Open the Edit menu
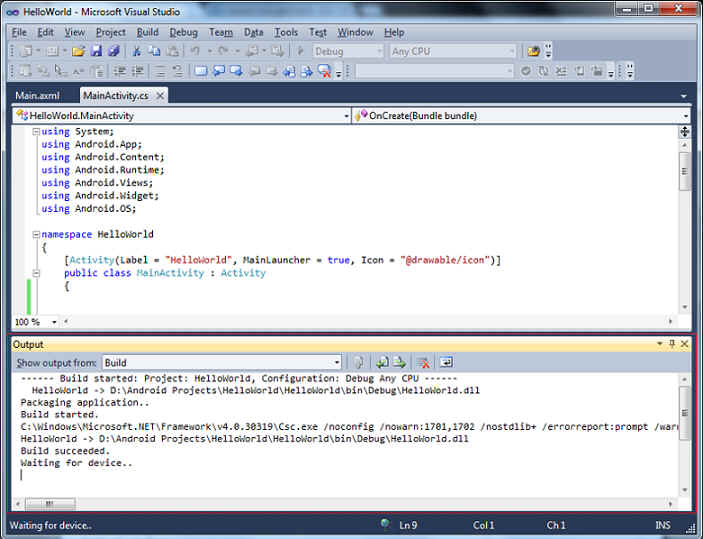The height and width of the screenshot is (539, 703). pos(45,32)
